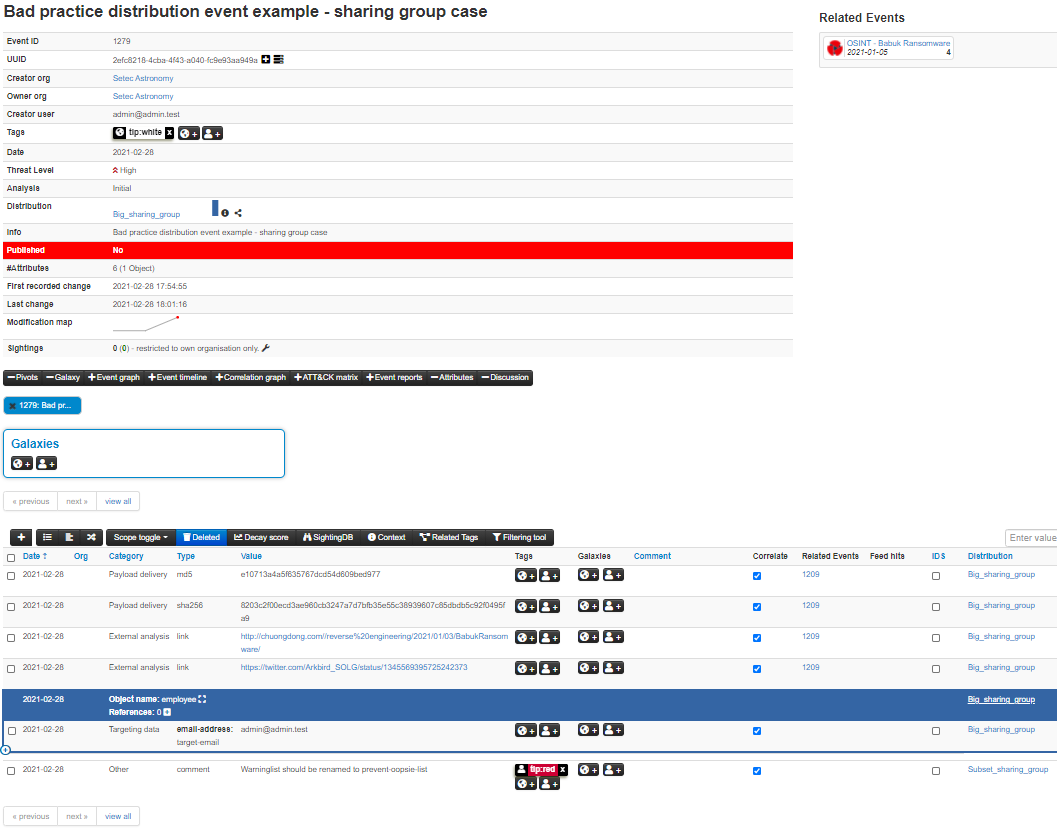Screen dimensions: 1057x832
Task: Add a galaxy cluster in the Galaxies panel
Action: click(x=20, y=463)
